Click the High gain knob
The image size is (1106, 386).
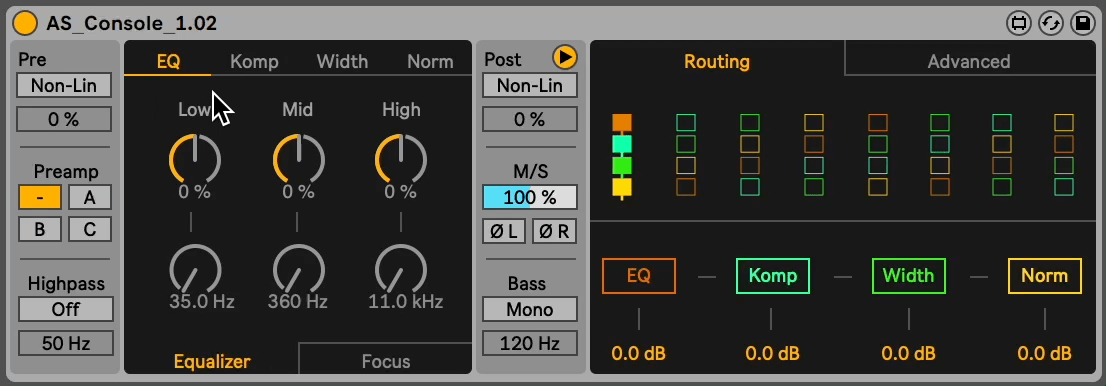[401, 160]
